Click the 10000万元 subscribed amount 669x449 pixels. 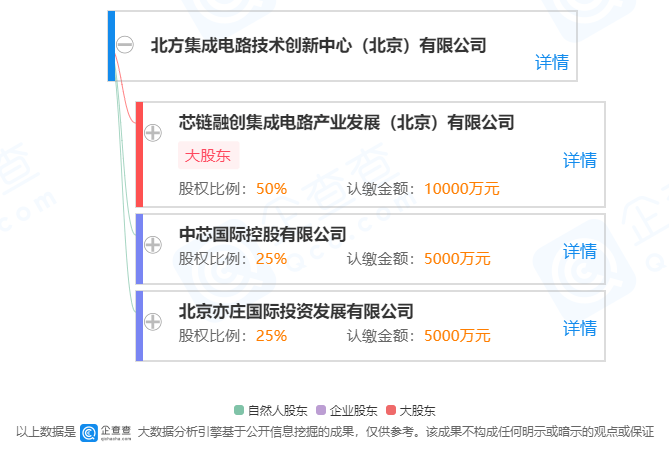tap(461, 188)
